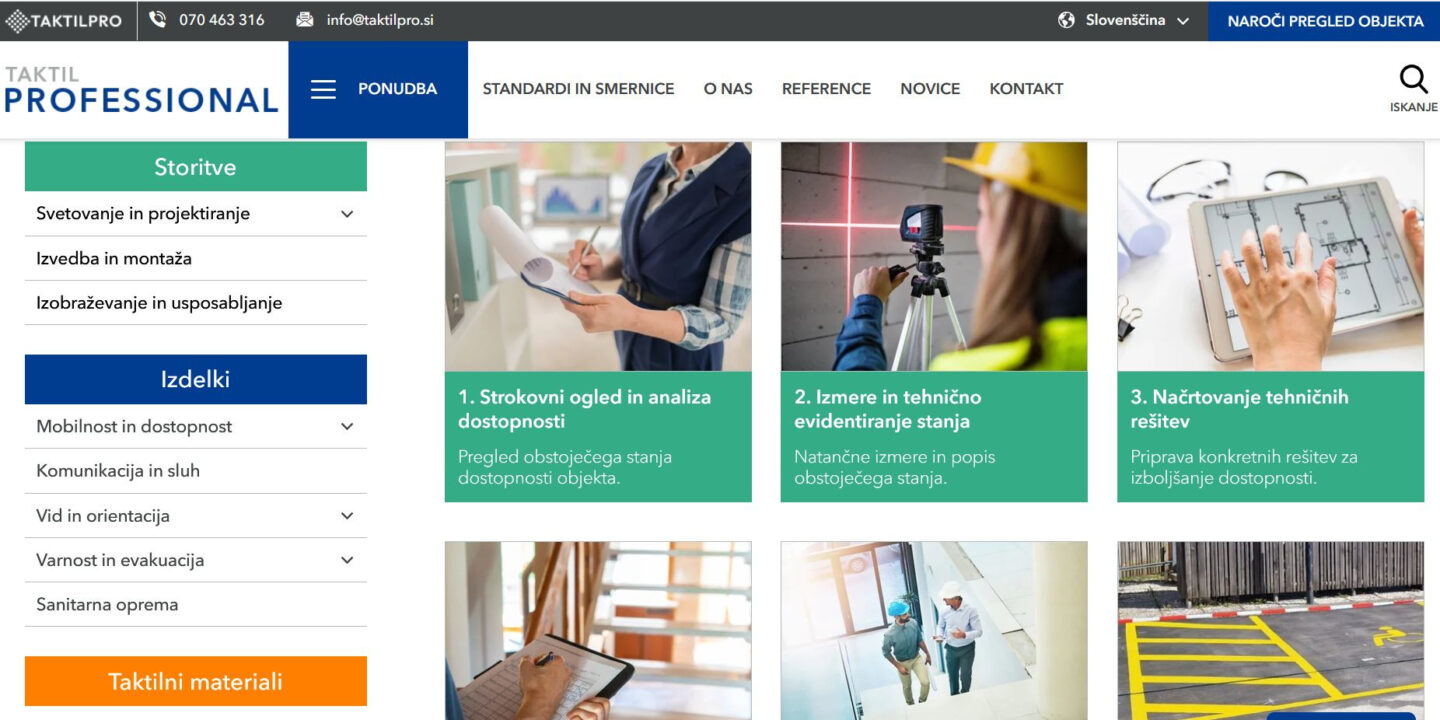Open Standardi in smernice menu item
Image resolution: width=1440 pixels, height=720 pixels.
click(x=578, y=89)
